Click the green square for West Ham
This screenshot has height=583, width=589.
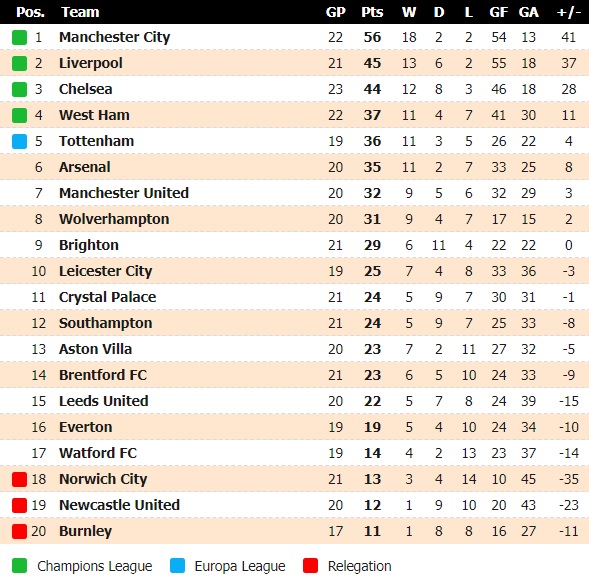click(x=19, y=115)
